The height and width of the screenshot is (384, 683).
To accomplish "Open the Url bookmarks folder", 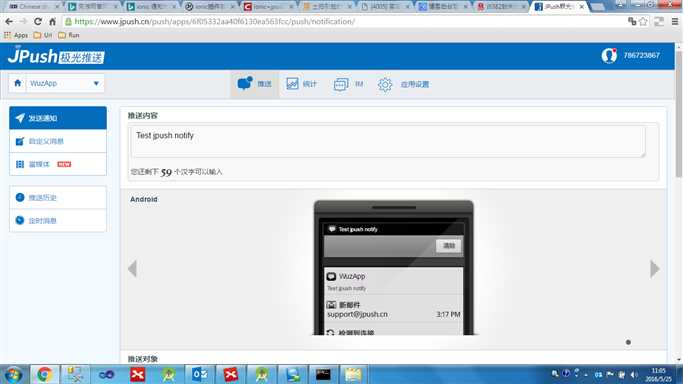I will 43,35.
